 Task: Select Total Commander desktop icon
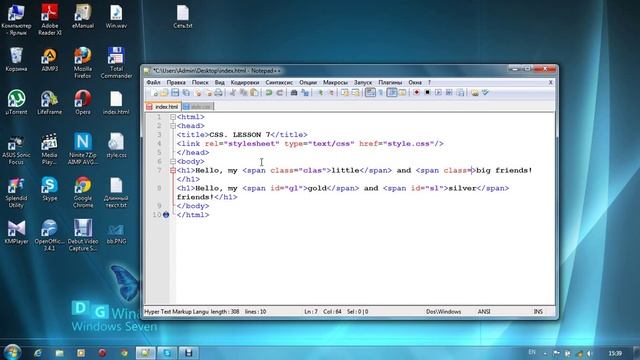[x=116, y=62]
